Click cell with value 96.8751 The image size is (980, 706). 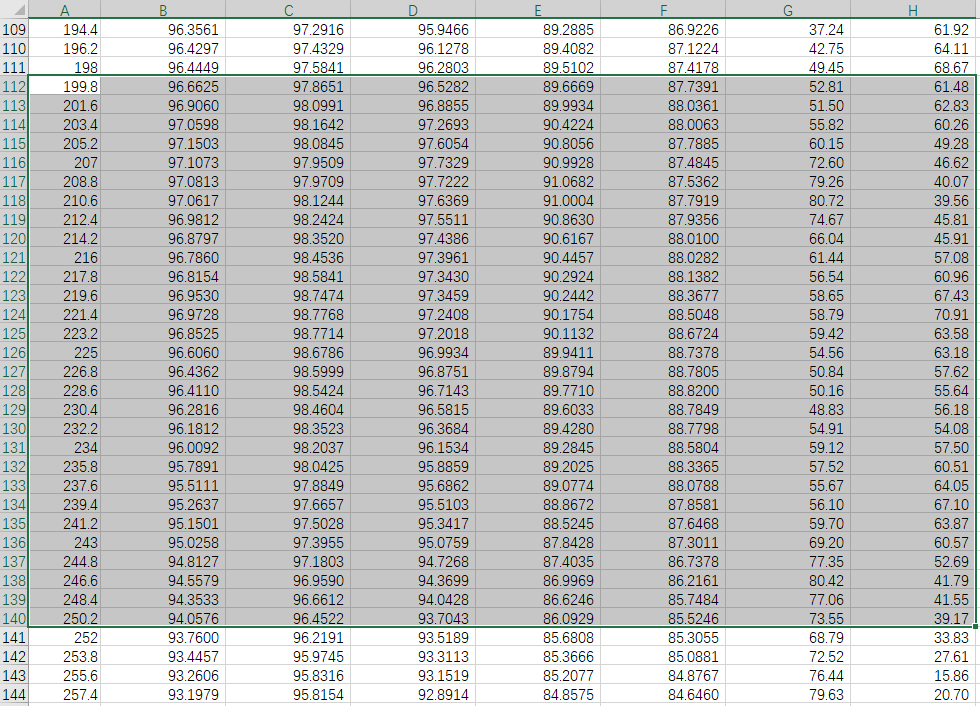412,372
